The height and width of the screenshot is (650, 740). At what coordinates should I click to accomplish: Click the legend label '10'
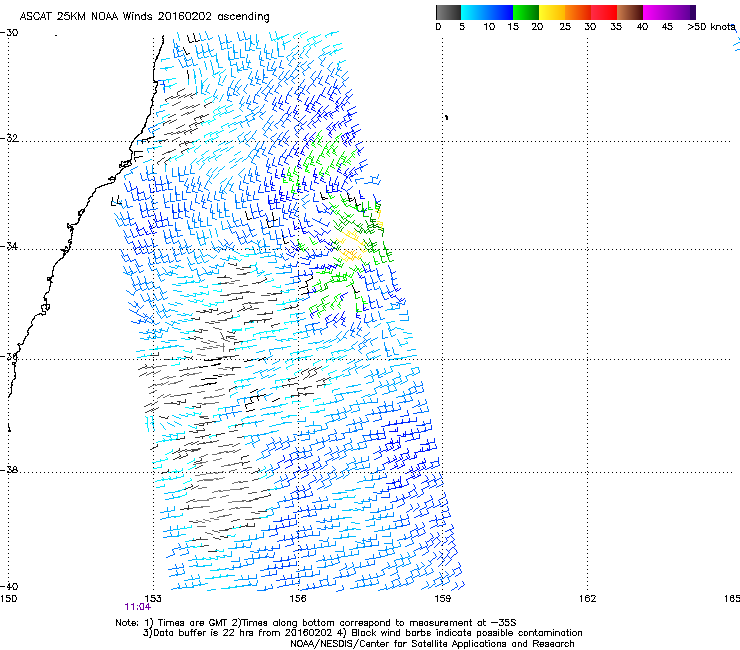tap(489, 27)
